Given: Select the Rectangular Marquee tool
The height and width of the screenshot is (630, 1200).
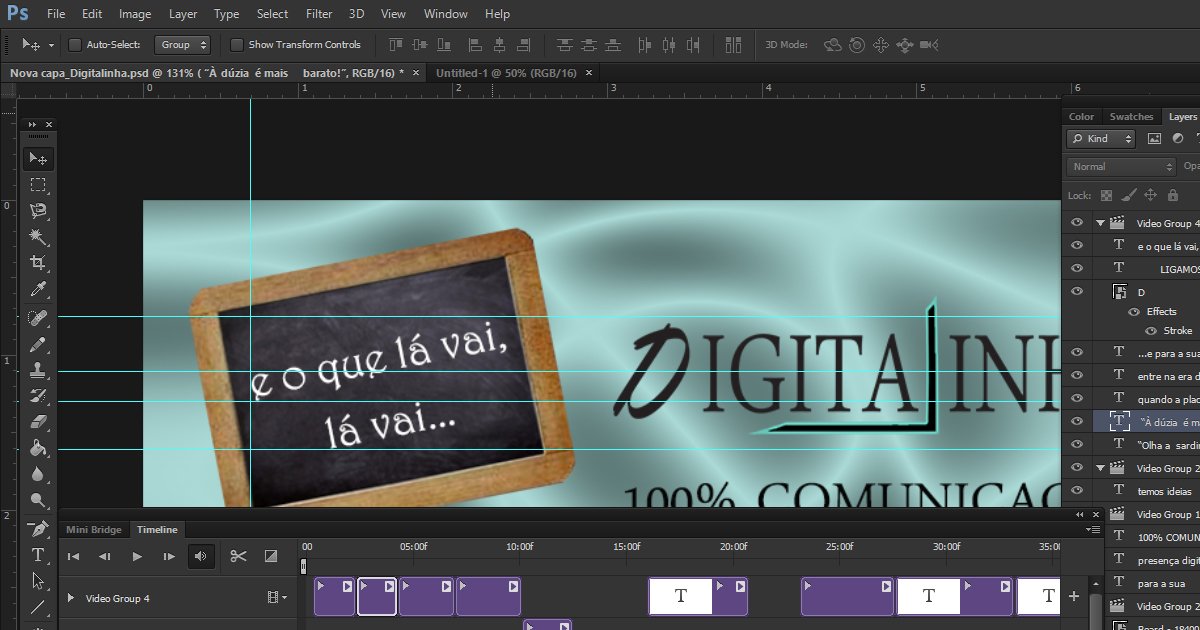Looking at the screenshot, I should tap(38, 185).
